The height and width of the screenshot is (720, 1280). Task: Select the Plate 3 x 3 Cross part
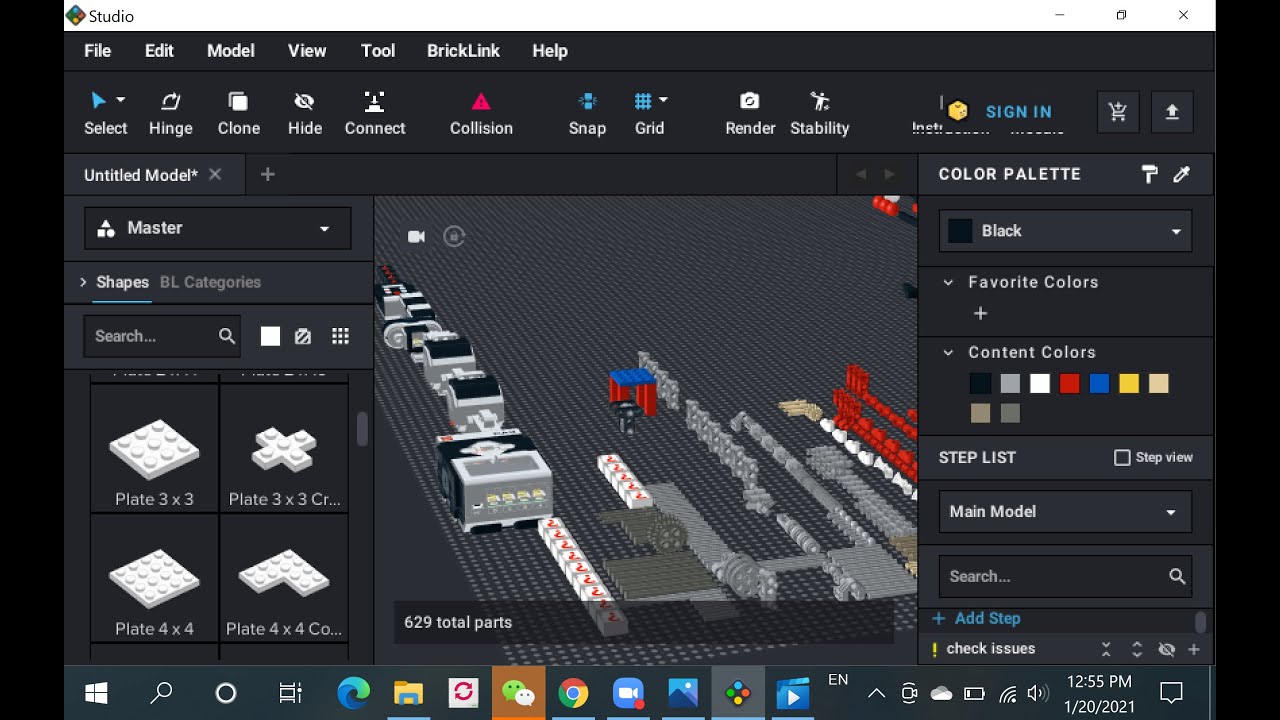[284, 449]
